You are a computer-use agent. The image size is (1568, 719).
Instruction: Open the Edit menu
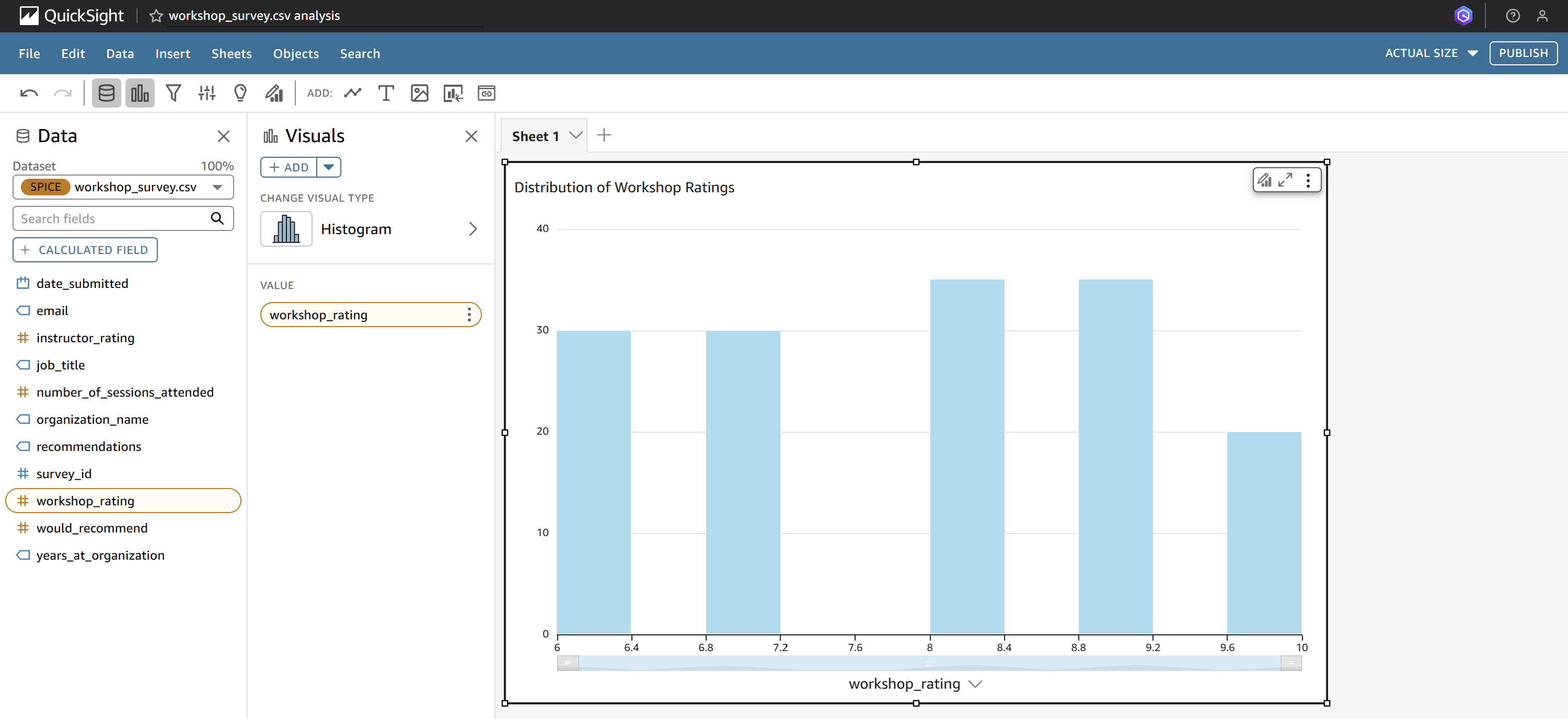[x=73, y=53]
